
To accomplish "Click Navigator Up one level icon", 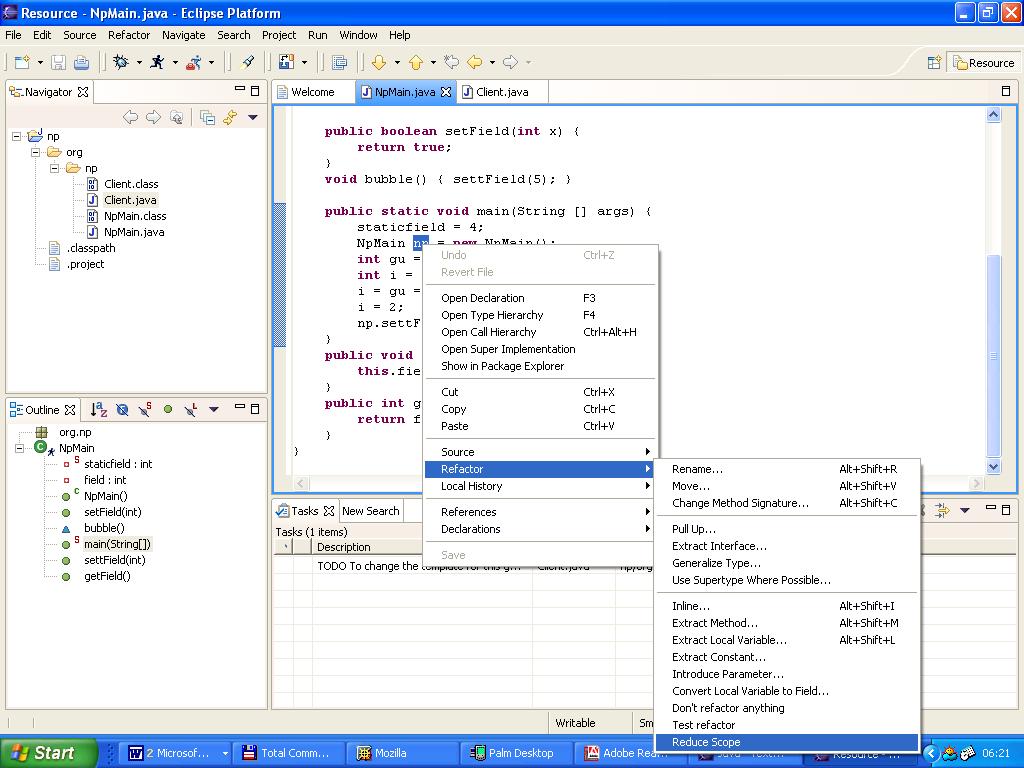I will pos(176,117).
